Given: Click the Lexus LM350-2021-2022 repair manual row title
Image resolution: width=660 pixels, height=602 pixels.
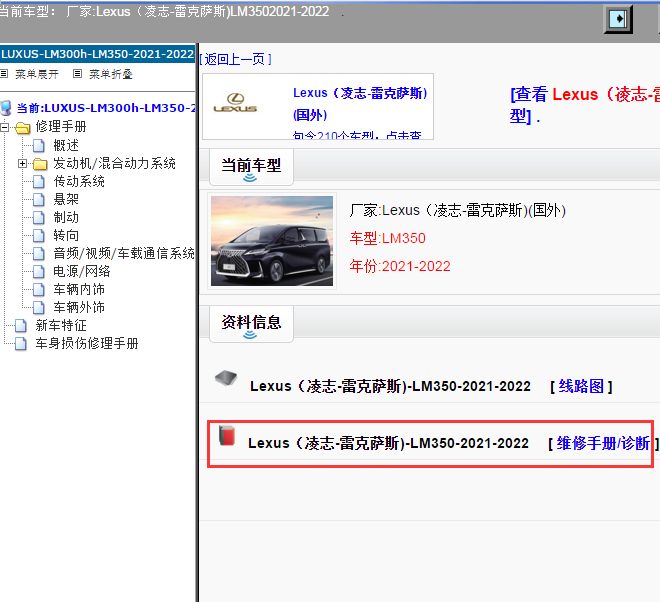Looking at the screenshot, I should (388, 443).
